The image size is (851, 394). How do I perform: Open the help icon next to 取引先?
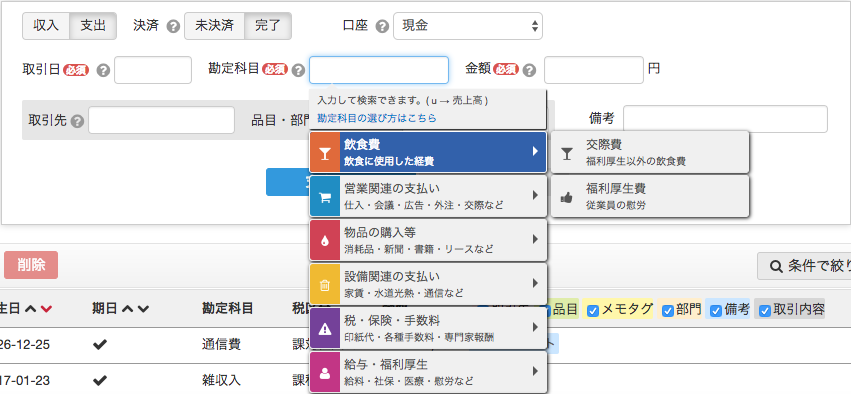click(78, 120)
